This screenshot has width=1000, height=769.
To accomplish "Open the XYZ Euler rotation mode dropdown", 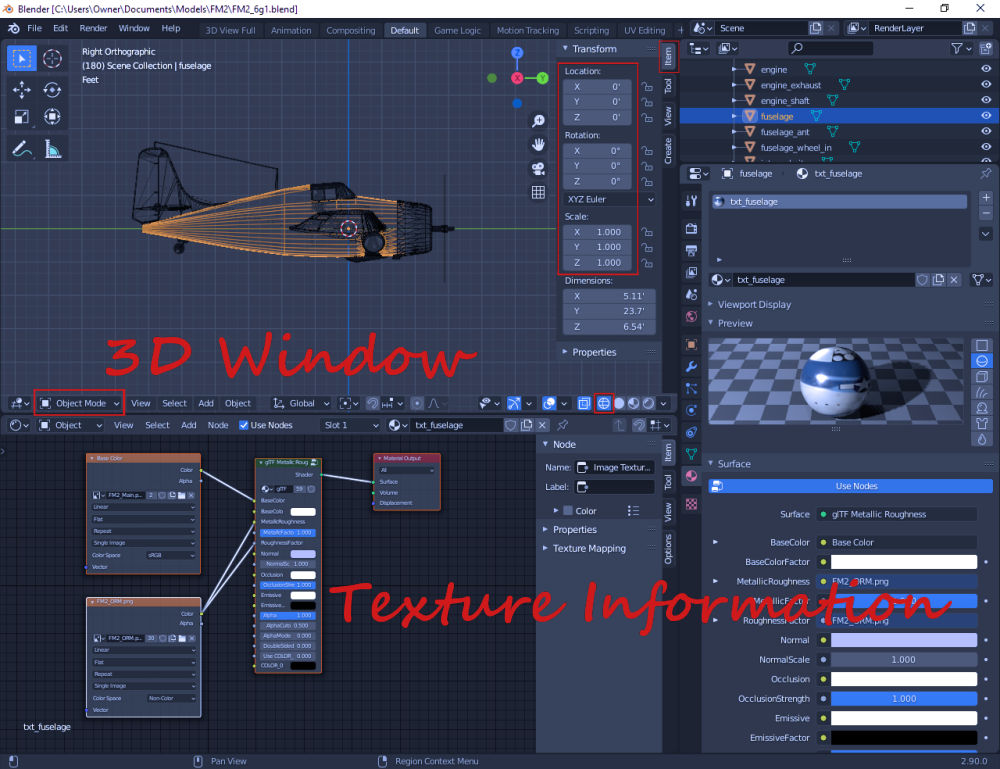I will [610, 200].
